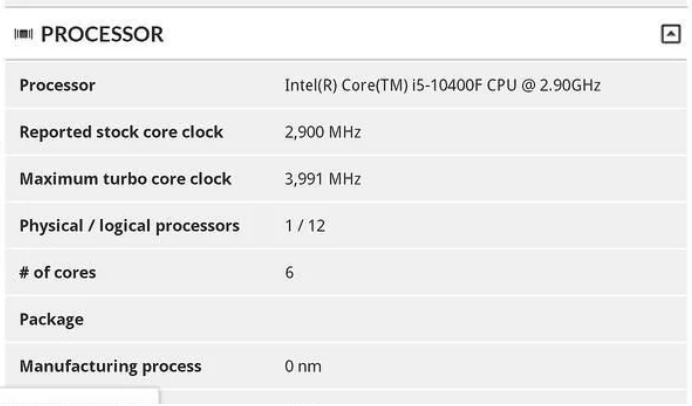
Task: Select the 1 / 12 value
Action: coord(305,226)
